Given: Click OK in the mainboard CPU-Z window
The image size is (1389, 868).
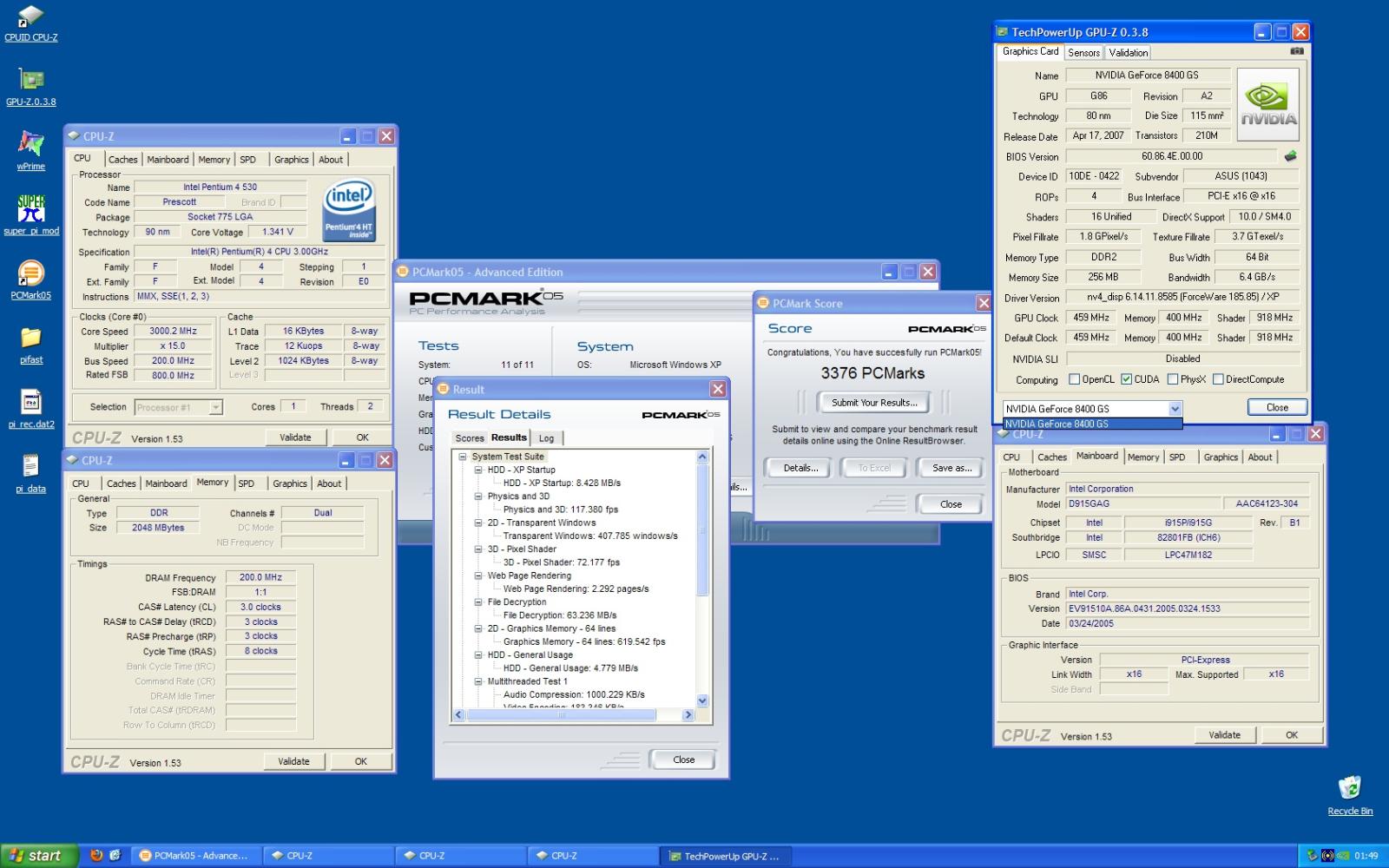Looking at the screenshot, I should (1292, 735).
